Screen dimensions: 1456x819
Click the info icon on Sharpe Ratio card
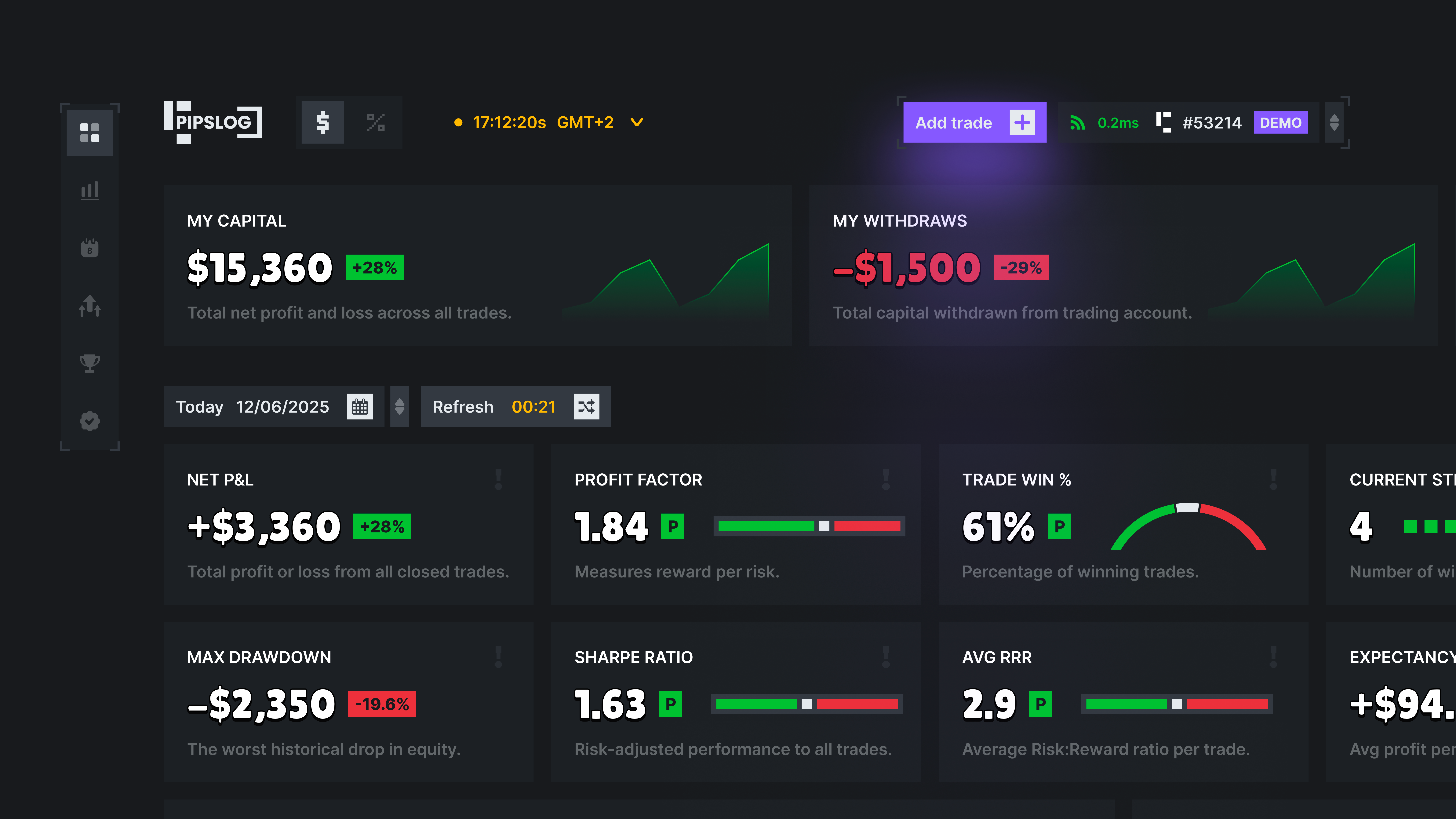[x=886, y=657]
